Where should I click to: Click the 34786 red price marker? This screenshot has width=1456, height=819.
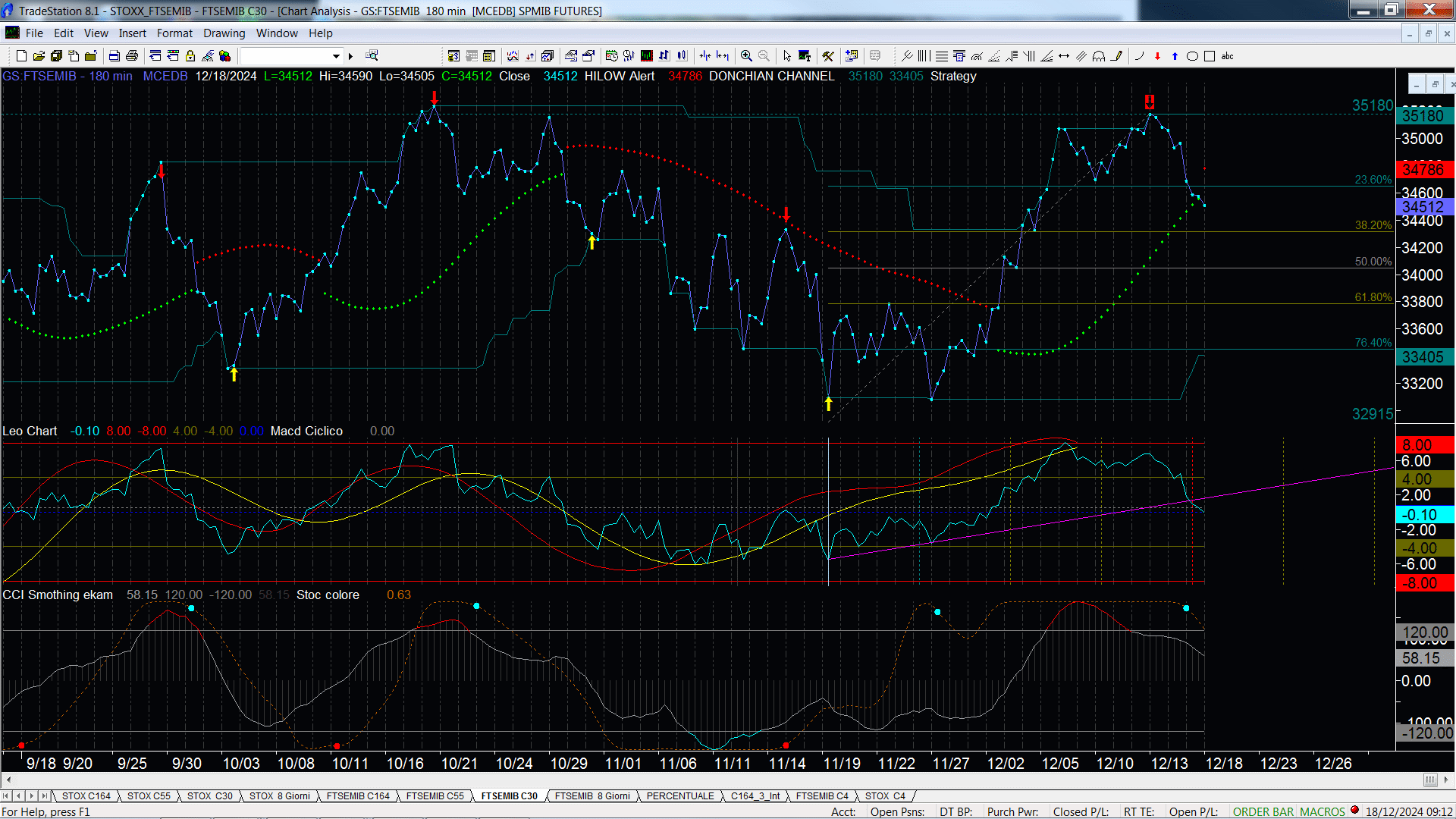(x=1424, y=169)
